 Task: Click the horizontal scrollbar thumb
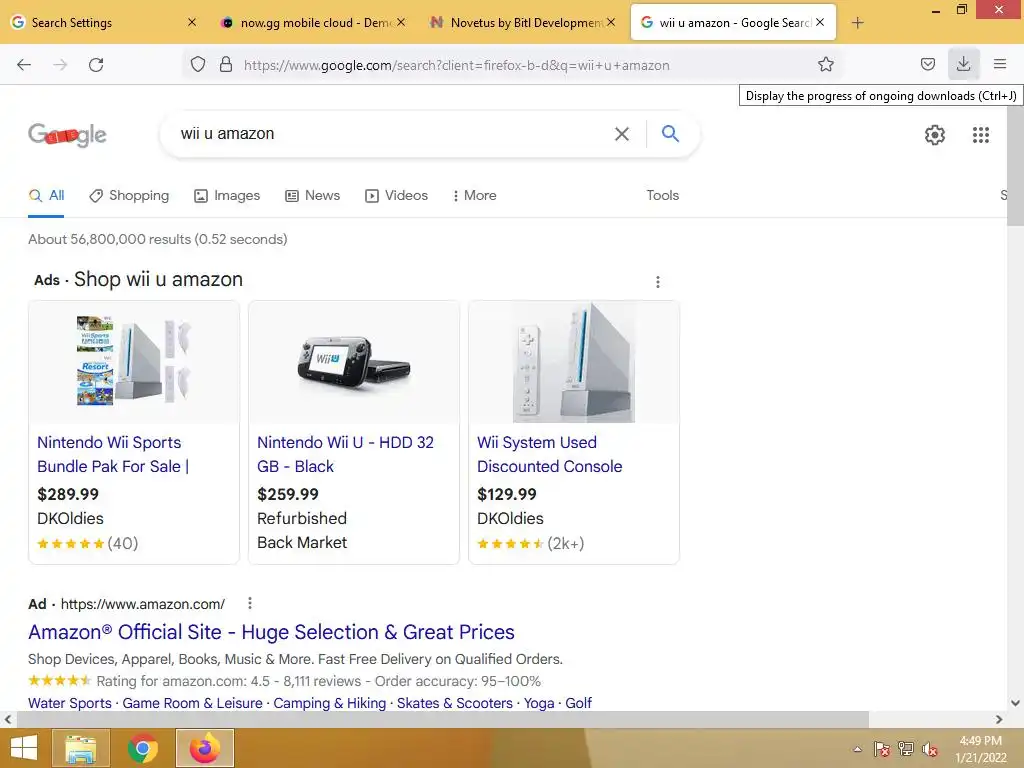click(442, 720)
